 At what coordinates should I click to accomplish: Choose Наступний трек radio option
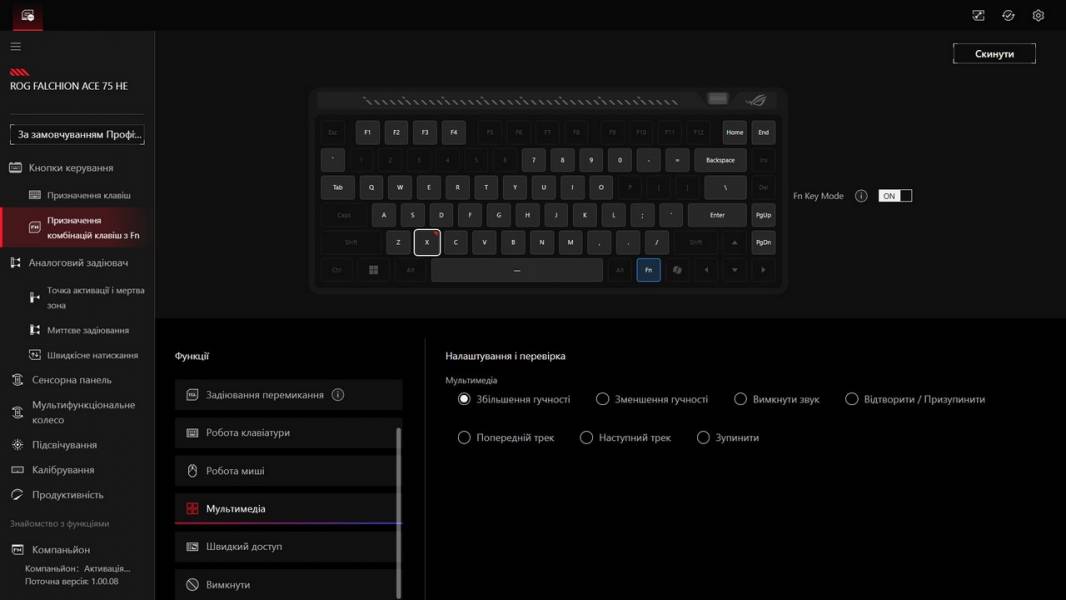click(x=587, y=438)
